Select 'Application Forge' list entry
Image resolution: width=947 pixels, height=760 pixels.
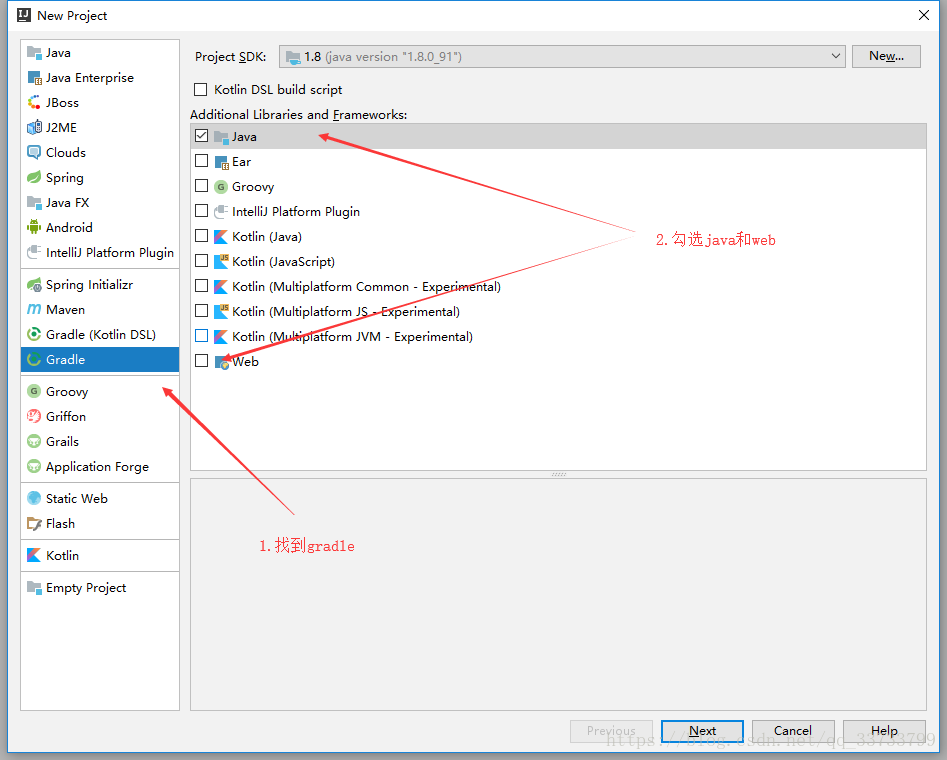coord(97,466)
